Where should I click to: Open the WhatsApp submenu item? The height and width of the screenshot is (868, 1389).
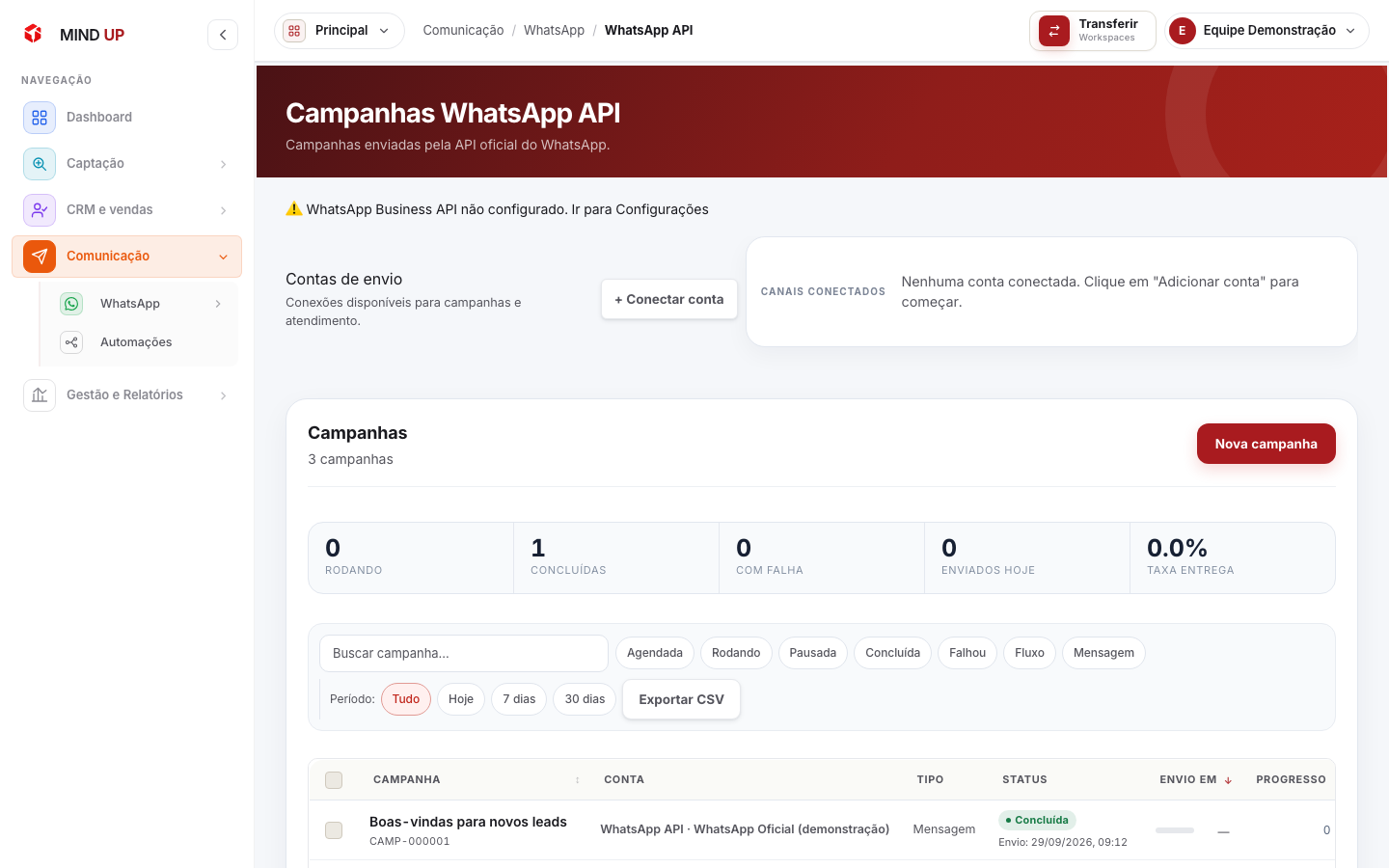coord(144,304)
